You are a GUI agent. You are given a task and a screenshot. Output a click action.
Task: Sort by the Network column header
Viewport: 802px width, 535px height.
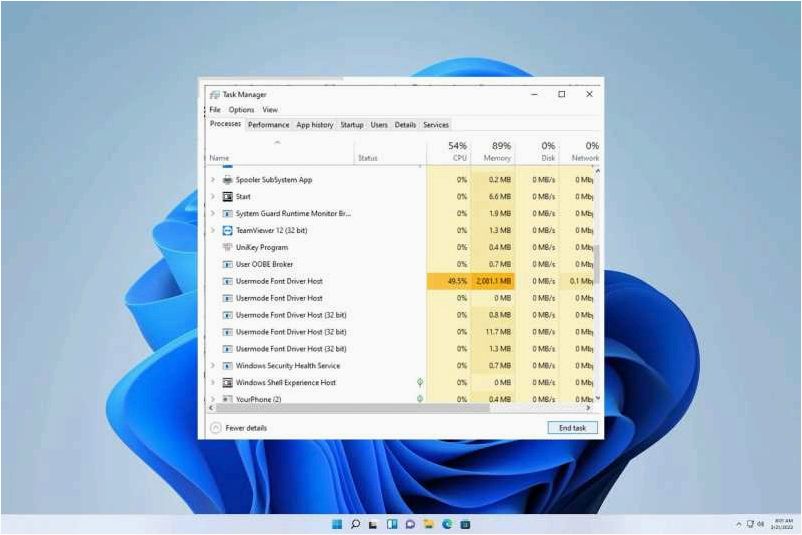pyautogui.click(x=580, y=152)
